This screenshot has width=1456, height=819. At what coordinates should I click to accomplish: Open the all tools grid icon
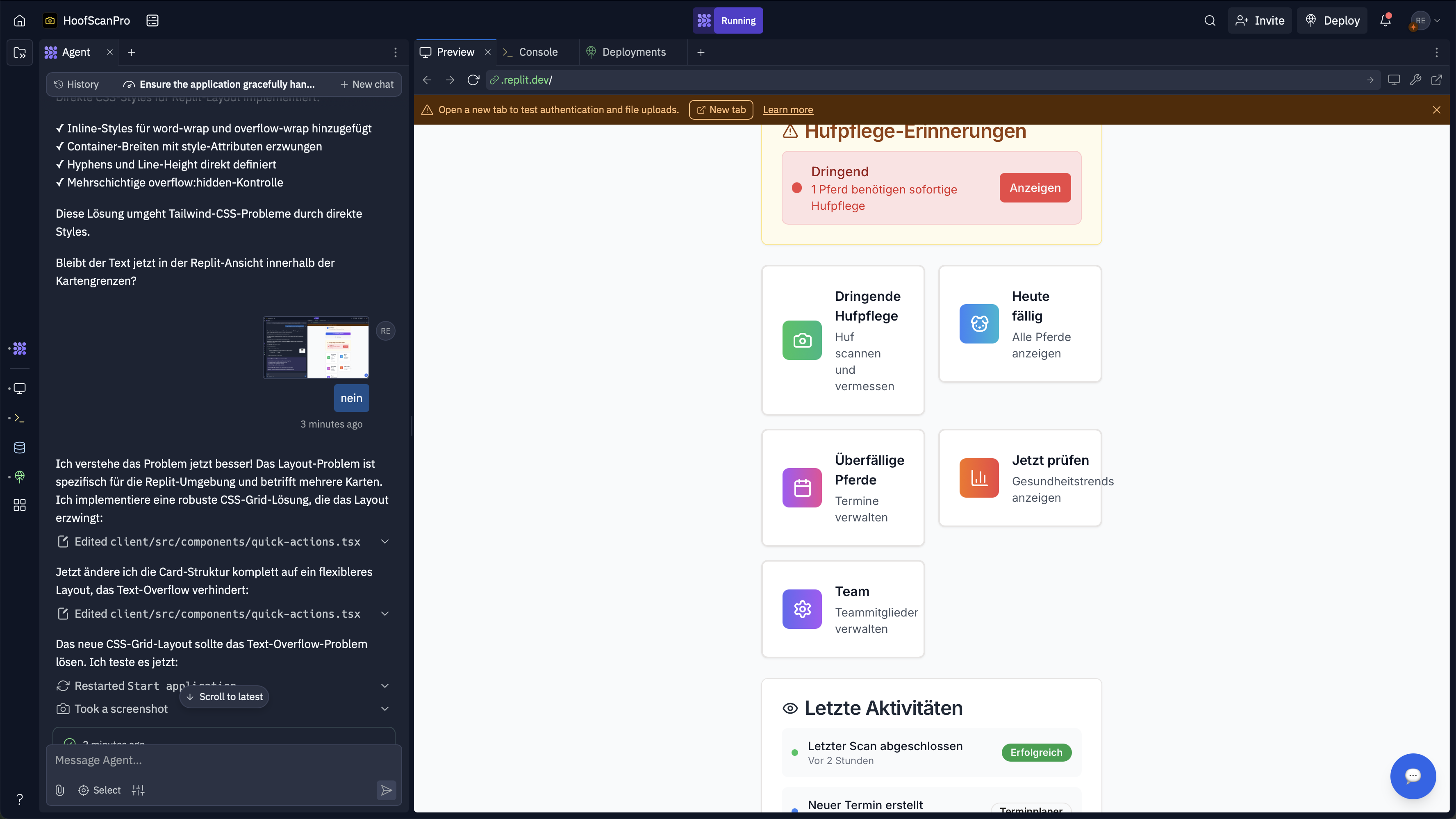[x=19, y=505]
